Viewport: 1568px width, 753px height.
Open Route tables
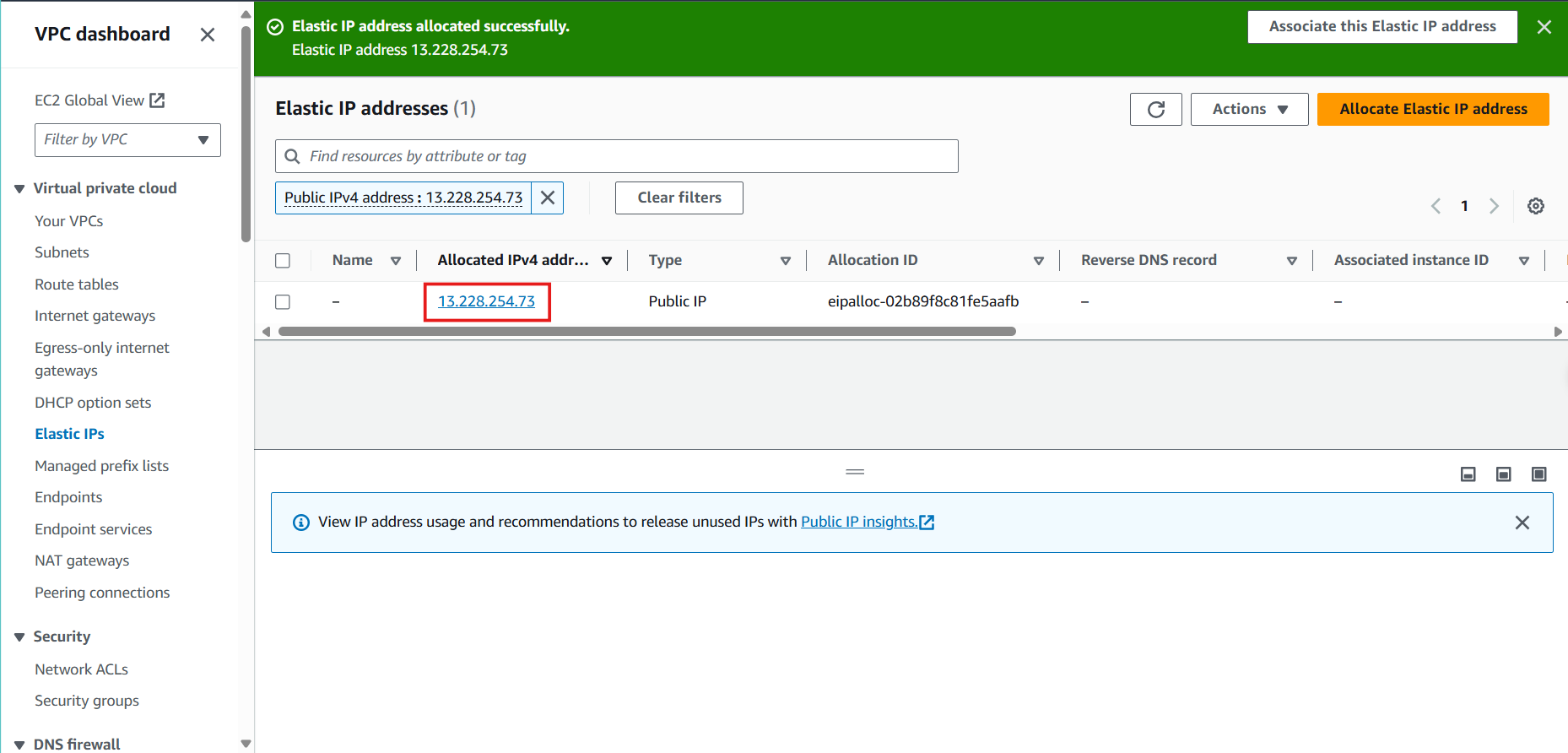(x=77, y=284)
